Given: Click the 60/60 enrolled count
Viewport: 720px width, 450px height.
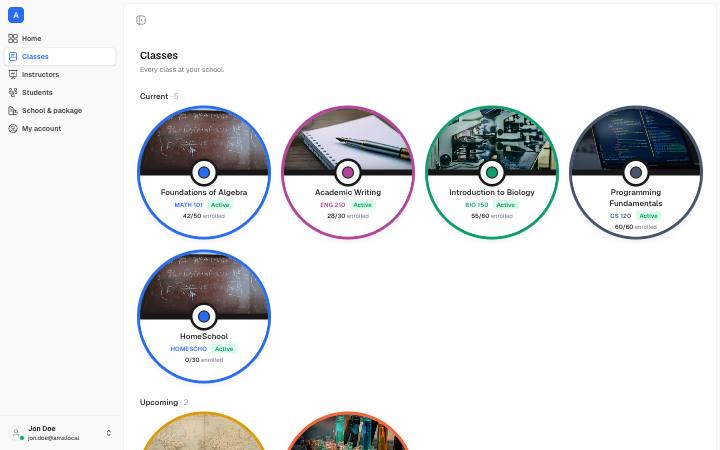Looking at the screenshot, I should (x=636, y=227).
